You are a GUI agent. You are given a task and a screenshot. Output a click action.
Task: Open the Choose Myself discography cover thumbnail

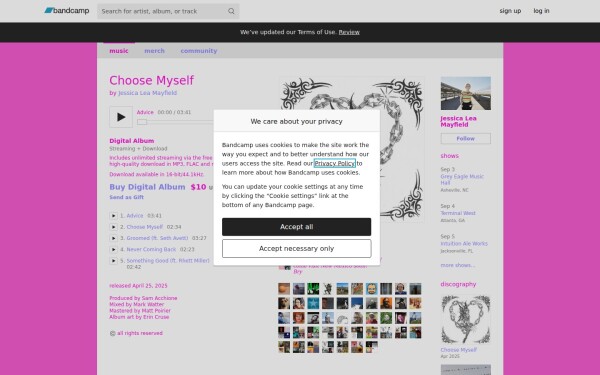point(465,320)
